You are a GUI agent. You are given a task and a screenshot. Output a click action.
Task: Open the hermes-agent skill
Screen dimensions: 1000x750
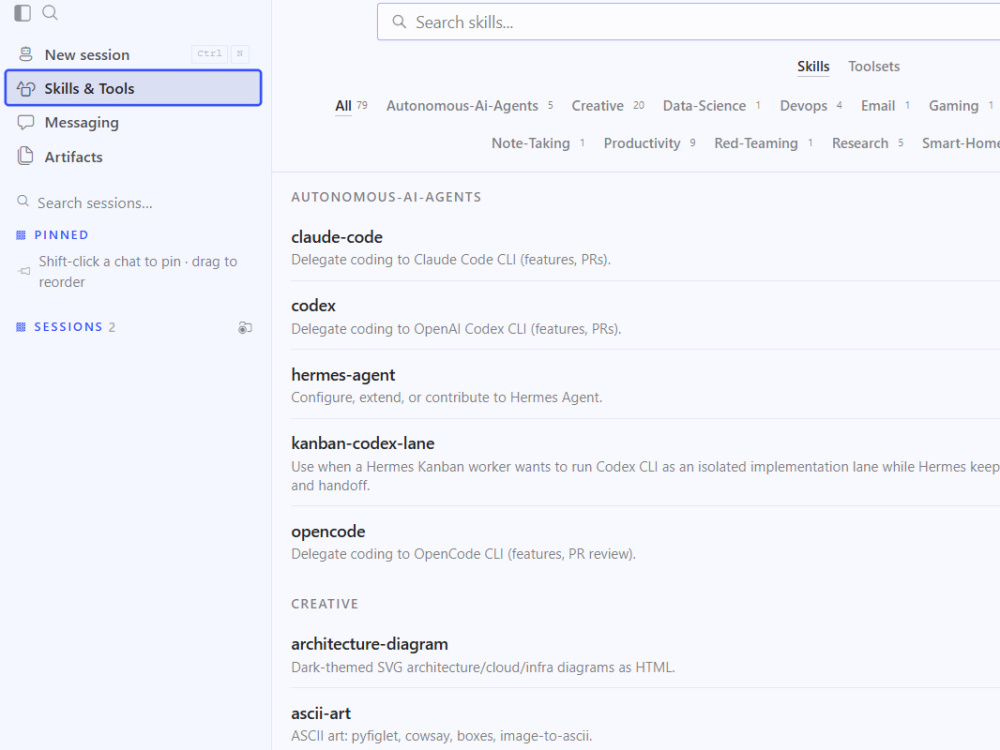[x=343, y=375]
